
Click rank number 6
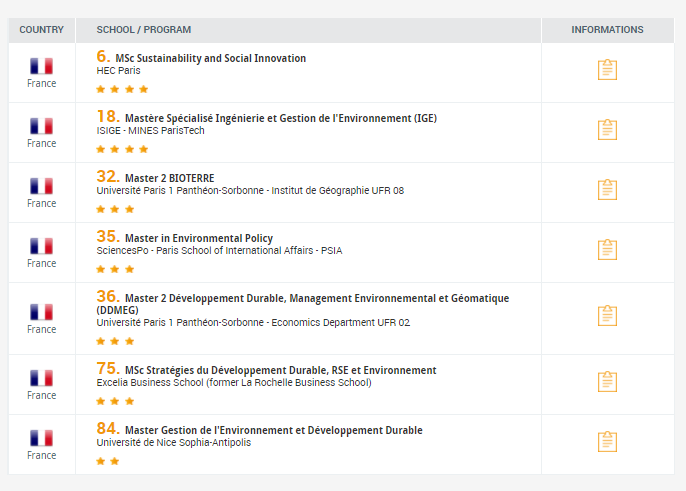103,56
